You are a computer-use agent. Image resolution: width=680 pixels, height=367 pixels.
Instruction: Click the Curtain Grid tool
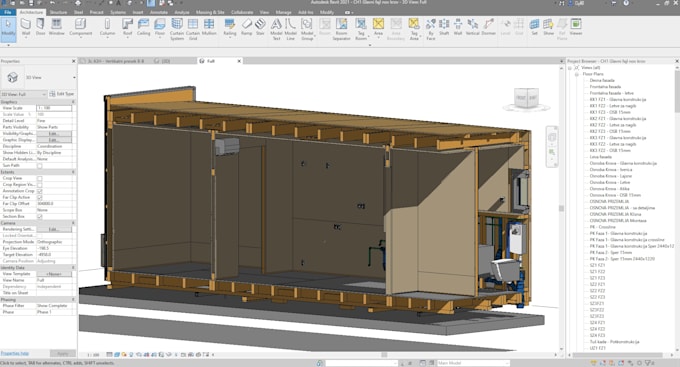(193, 29)
